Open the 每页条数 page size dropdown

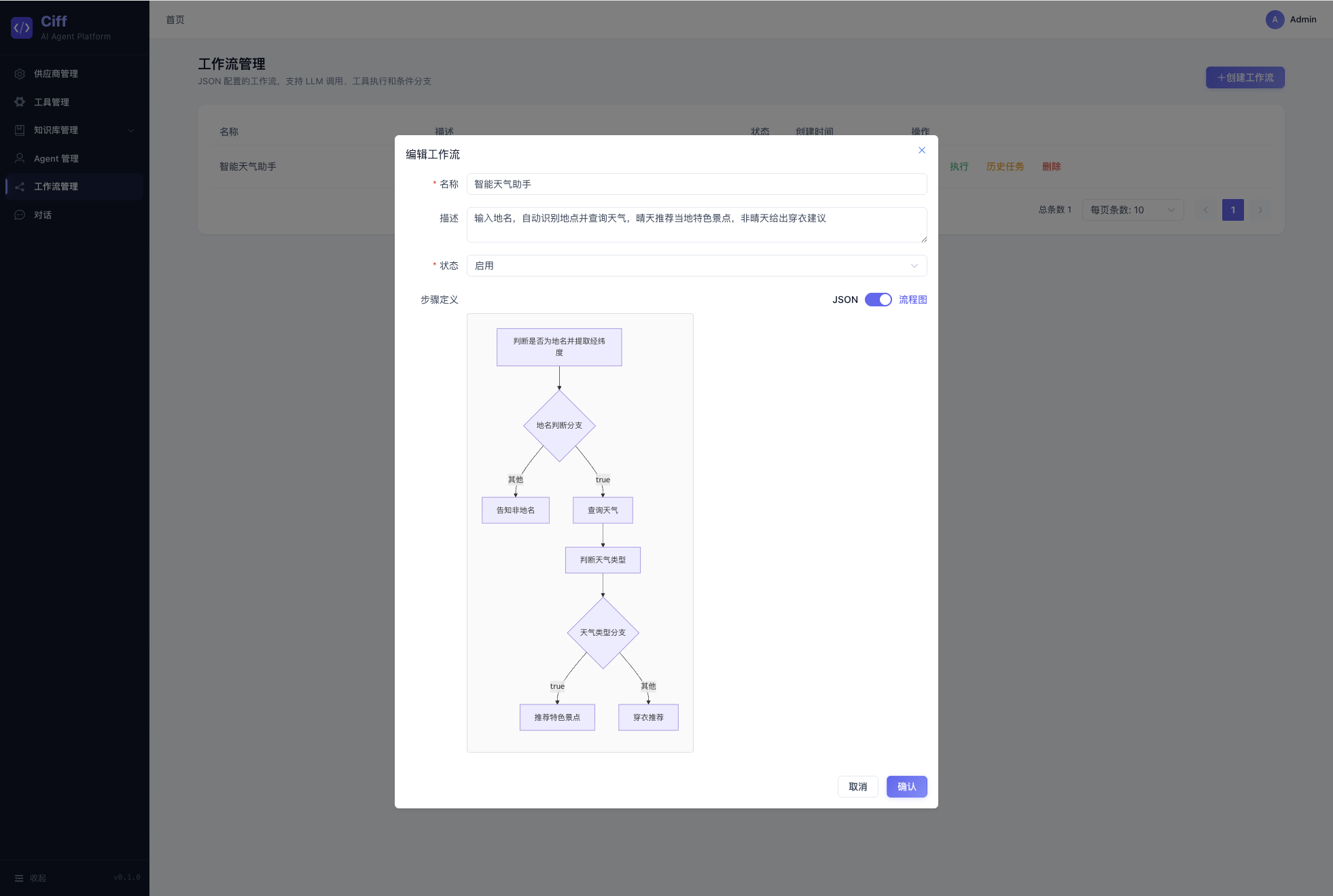[1133, 210]
